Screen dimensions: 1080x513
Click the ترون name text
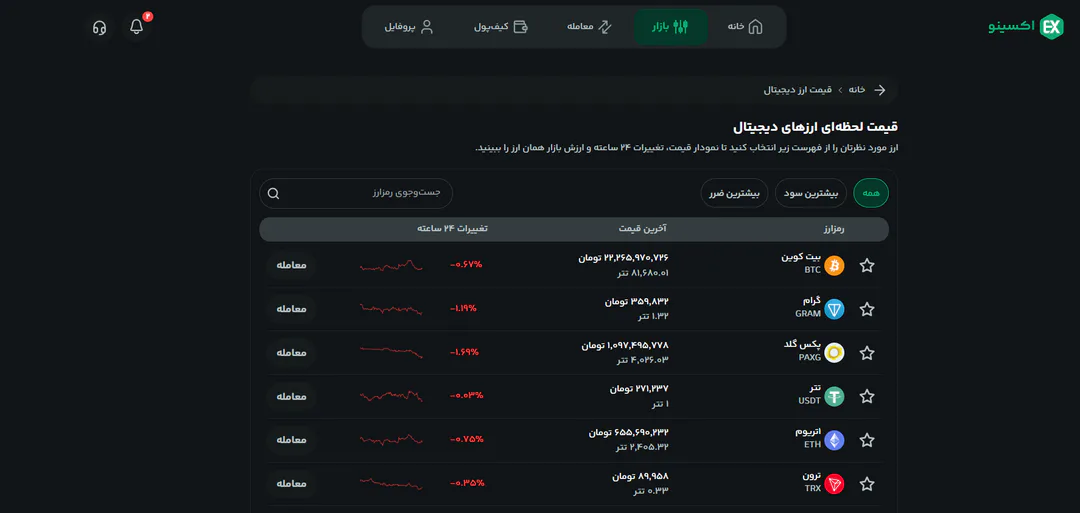812,476
